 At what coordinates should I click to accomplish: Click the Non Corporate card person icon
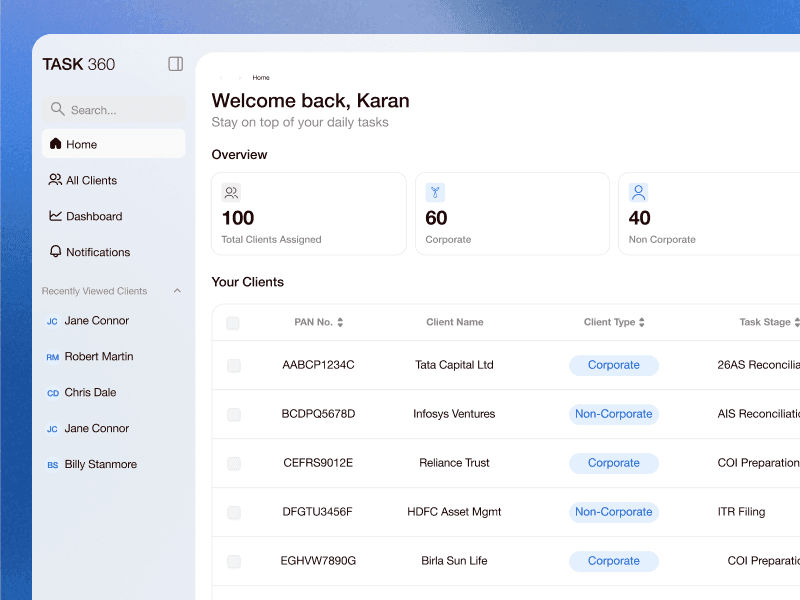coord(638,192)
